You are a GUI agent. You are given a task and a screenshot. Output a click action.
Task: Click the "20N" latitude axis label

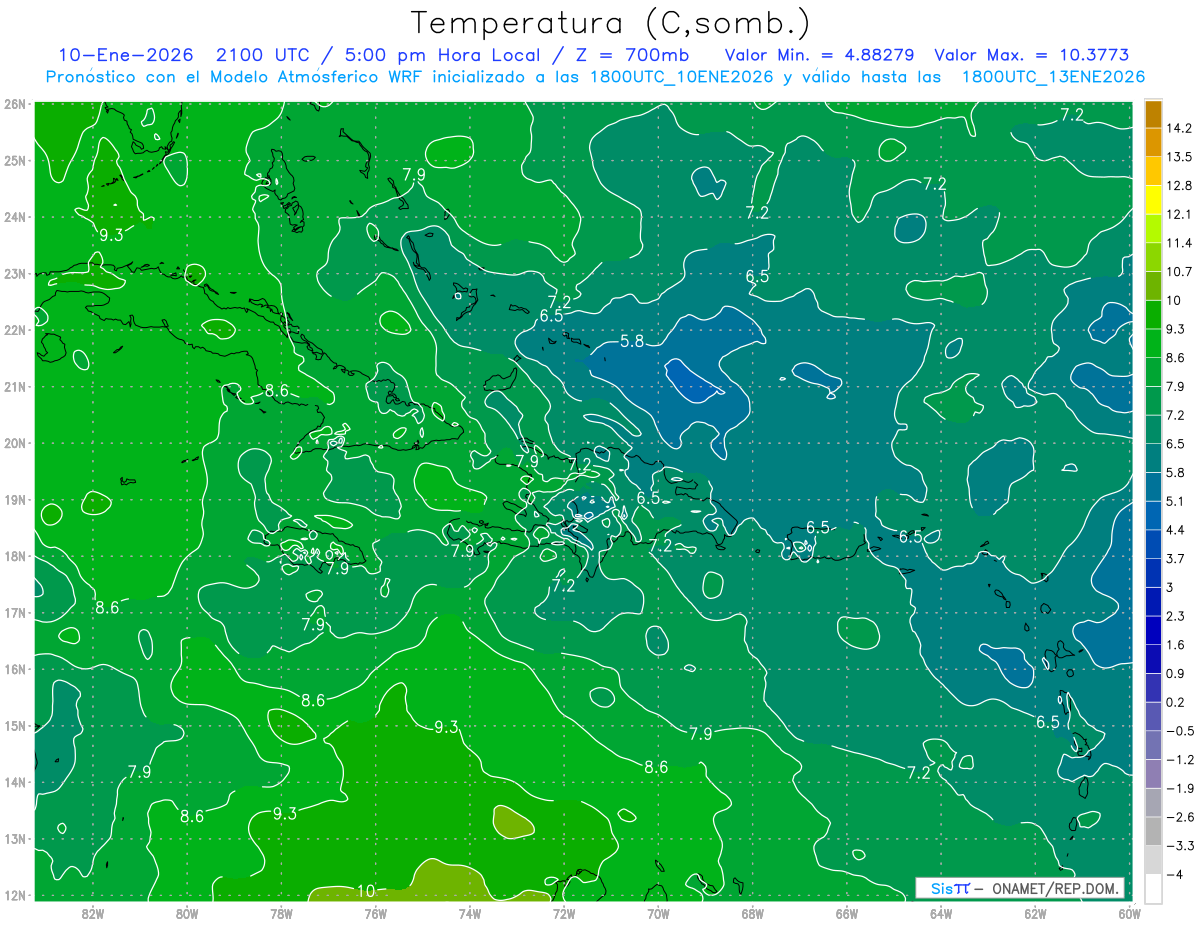coord(15,443)
